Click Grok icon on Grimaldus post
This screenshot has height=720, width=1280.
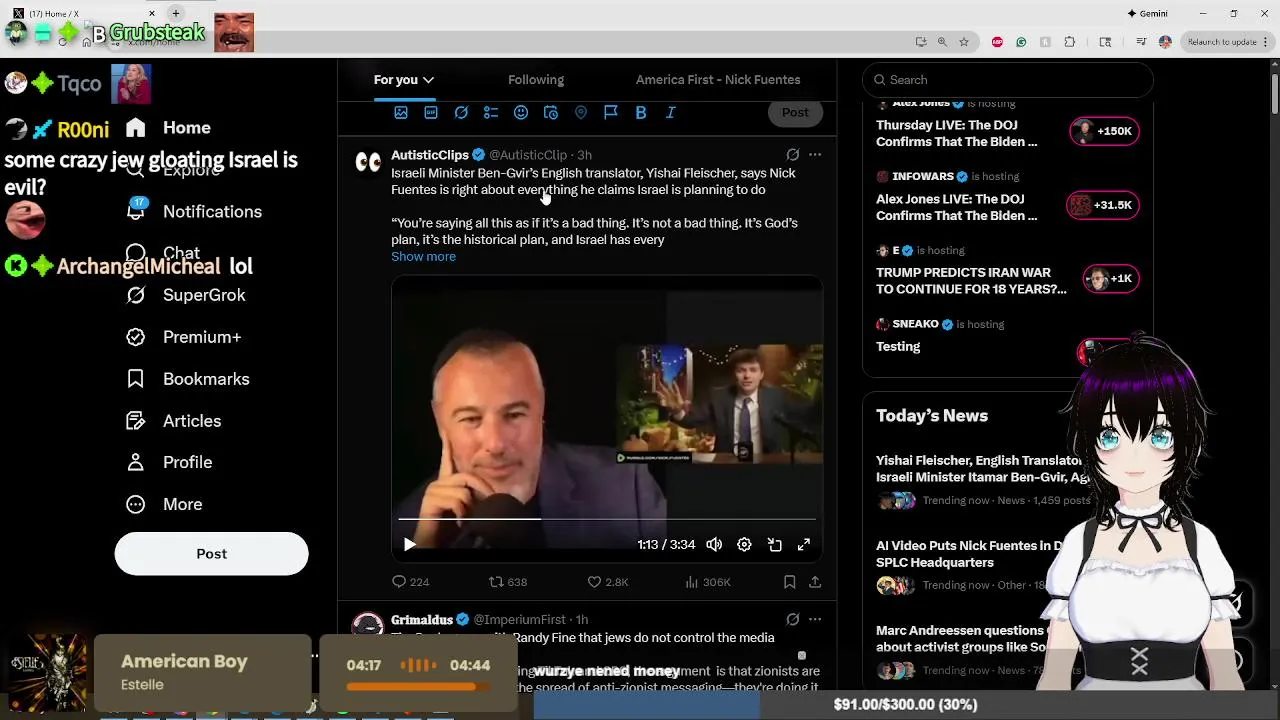tap(792, 620)
